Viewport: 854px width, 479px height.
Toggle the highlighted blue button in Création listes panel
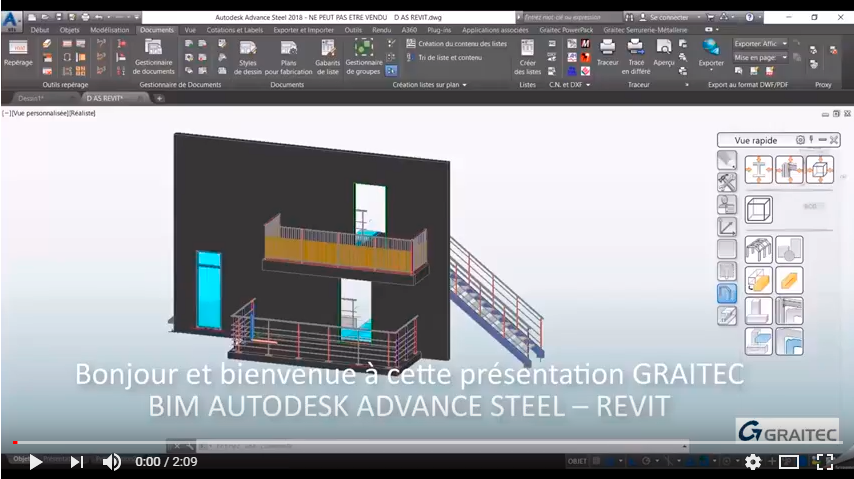click(x=391, y=71)
